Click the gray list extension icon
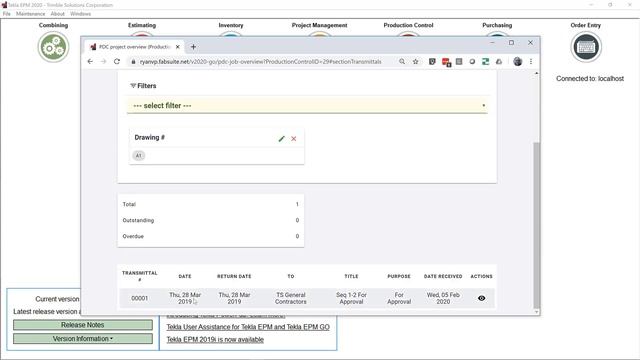 [x=459, y=62]
